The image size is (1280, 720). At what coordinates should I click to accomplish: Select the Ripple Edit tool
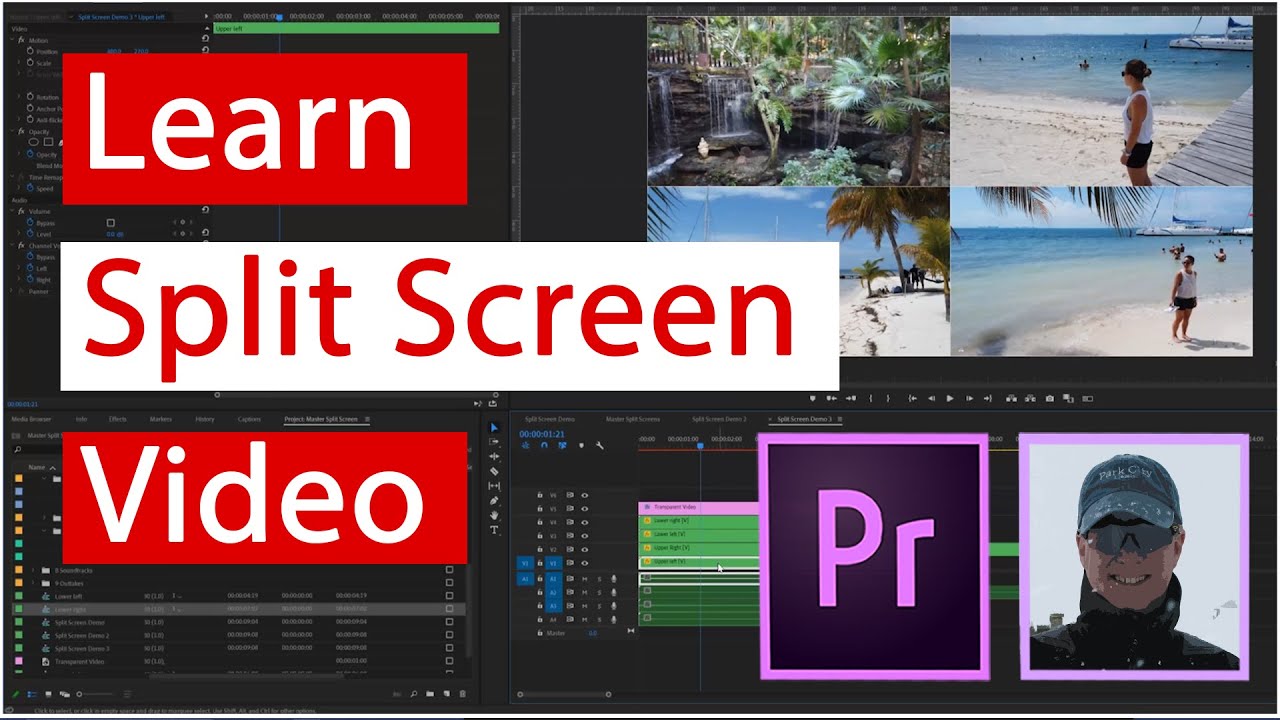pyautogui.click(x=494, y=456)
